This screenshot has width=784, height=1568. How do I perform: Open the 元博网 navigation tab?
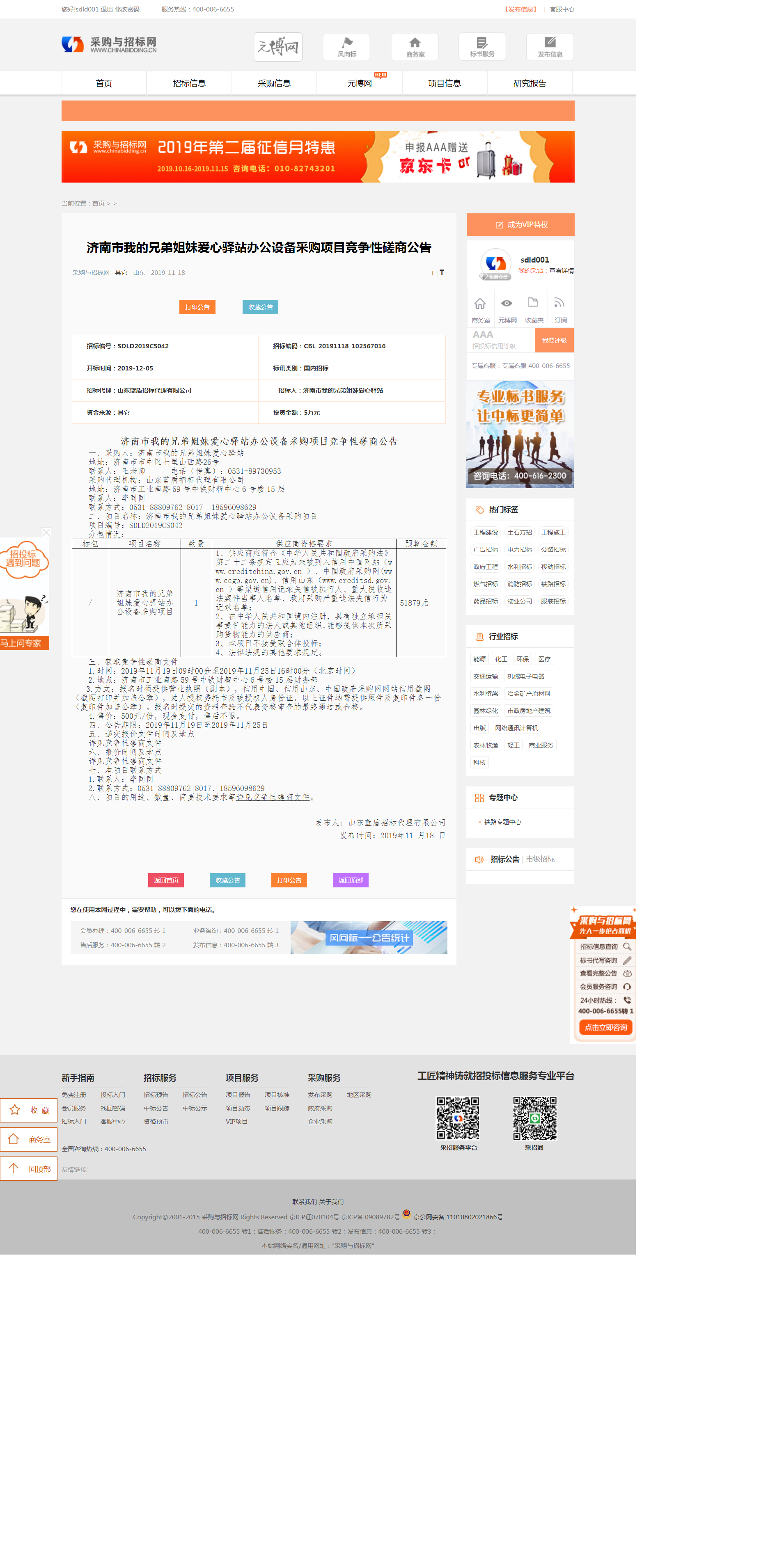click(360, 83)
